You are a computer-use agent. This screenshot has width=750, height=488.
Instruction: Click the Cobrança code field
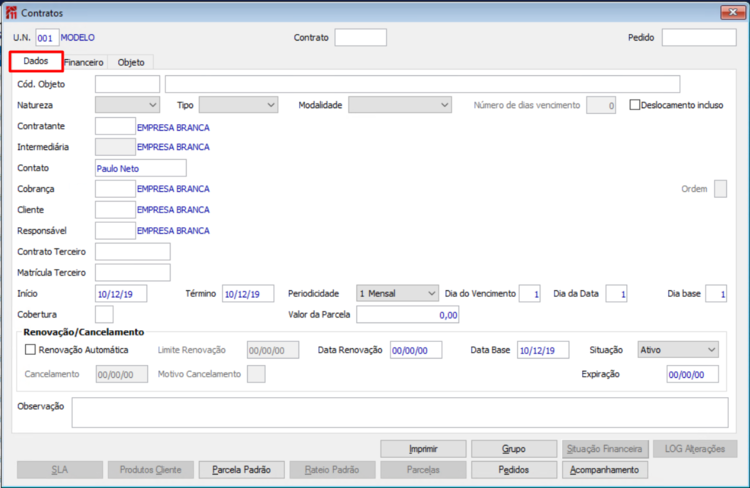coord(115,189)
